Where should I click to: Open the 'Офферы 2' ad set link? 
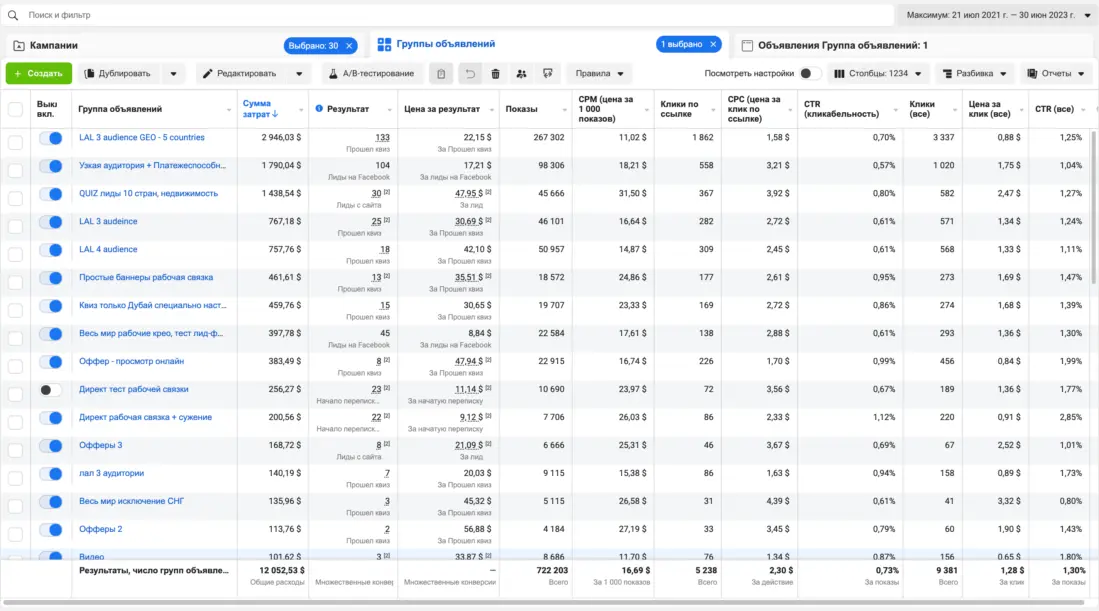click(x=100, y=530)
